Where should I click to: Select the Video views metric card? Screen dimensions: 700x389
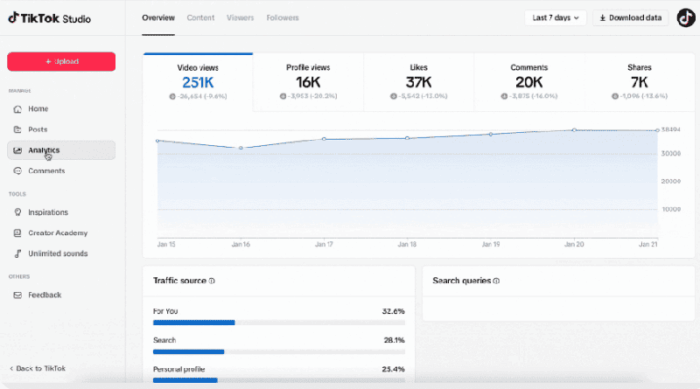(198, 82)
